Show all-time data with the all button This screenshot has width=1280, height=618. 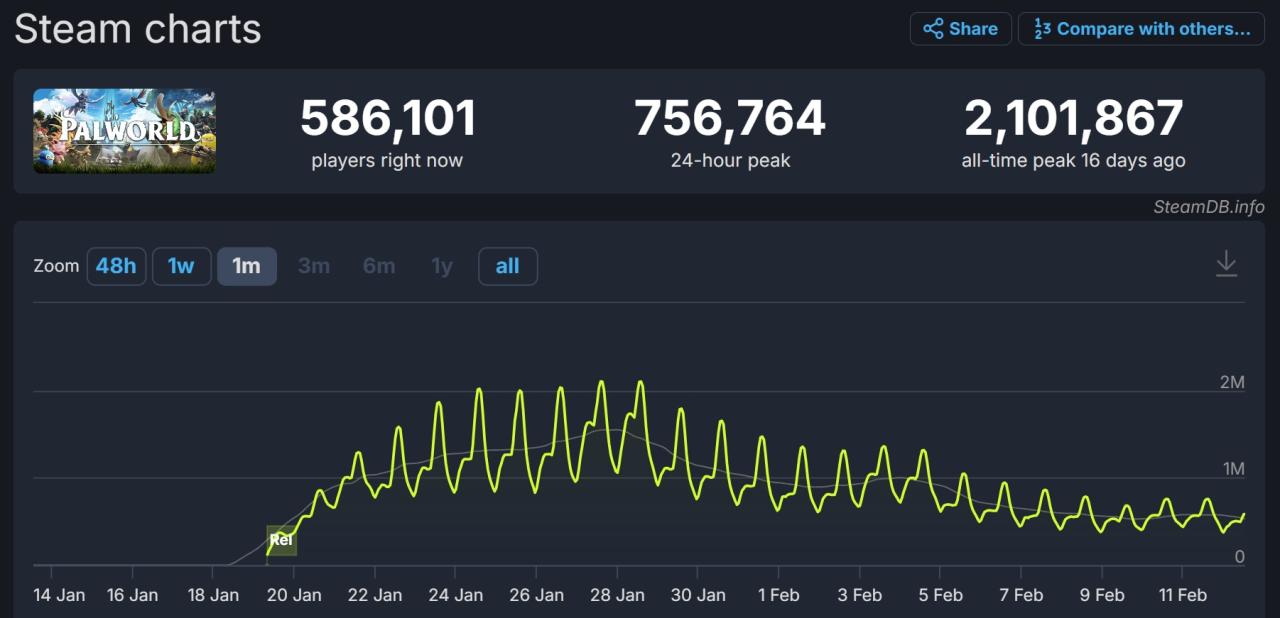[507, 266]
